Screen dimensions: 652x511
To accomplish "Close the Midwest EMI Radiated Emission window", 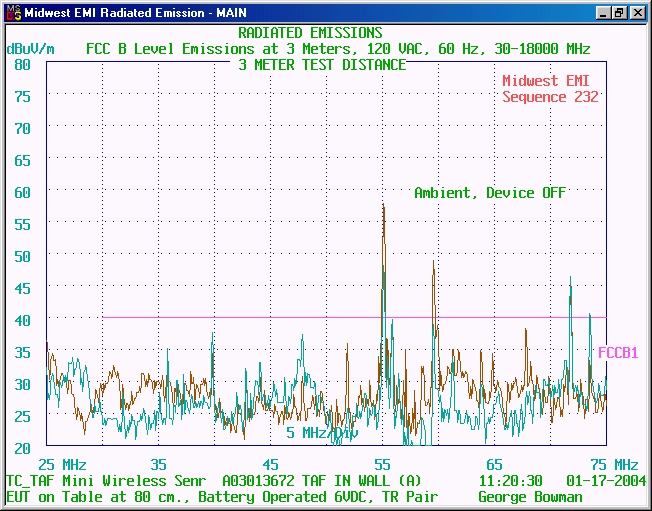I will (637, 13).
